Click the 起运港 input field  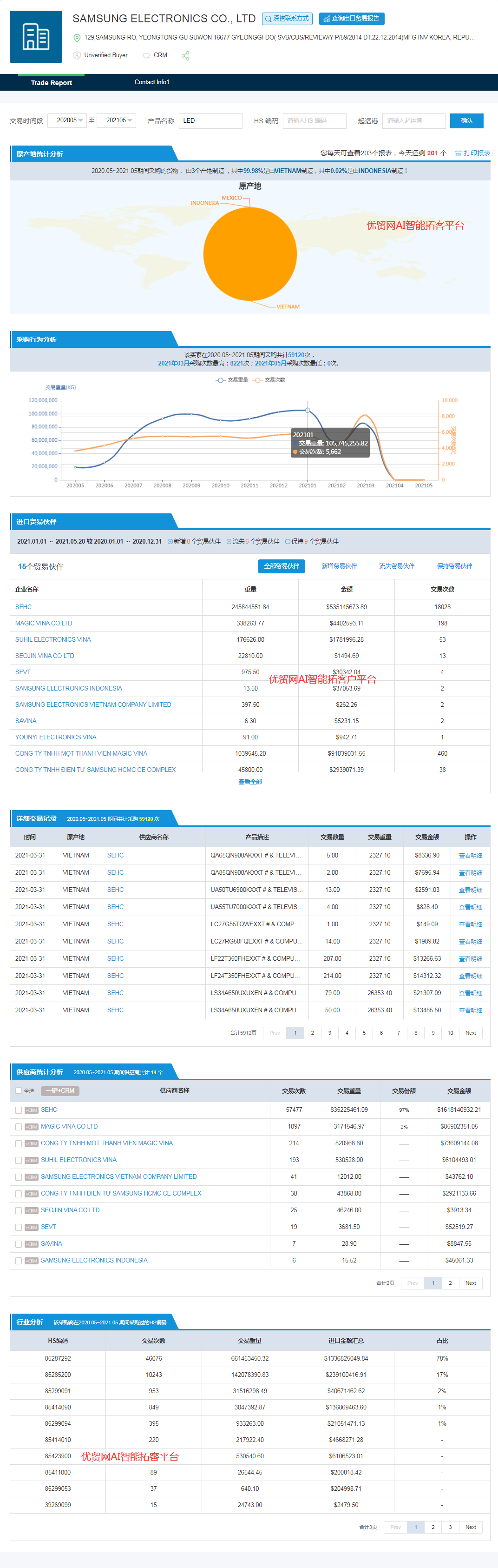[x=414, y=120]
